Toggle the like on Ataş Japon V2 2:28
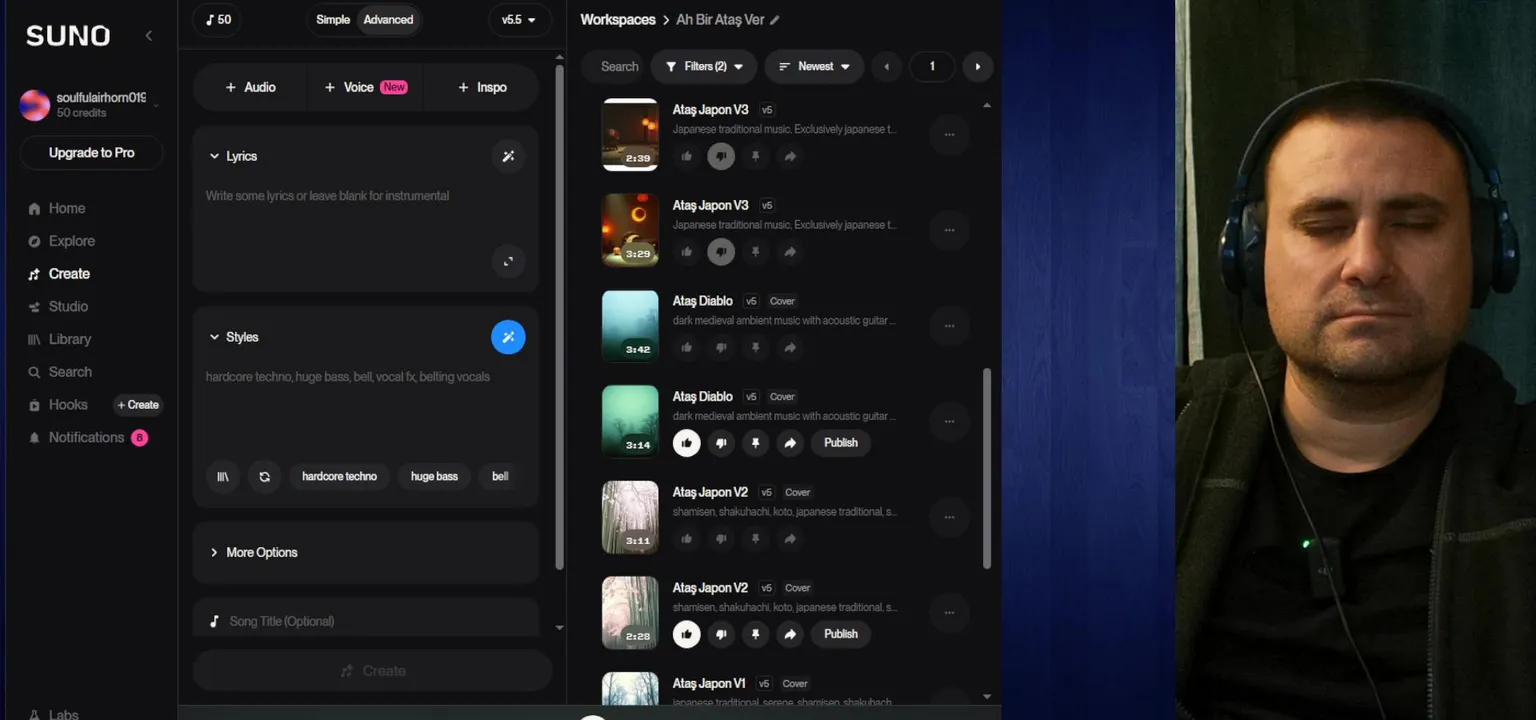Viewport: 1536px width, 720px height. [686, 634]
